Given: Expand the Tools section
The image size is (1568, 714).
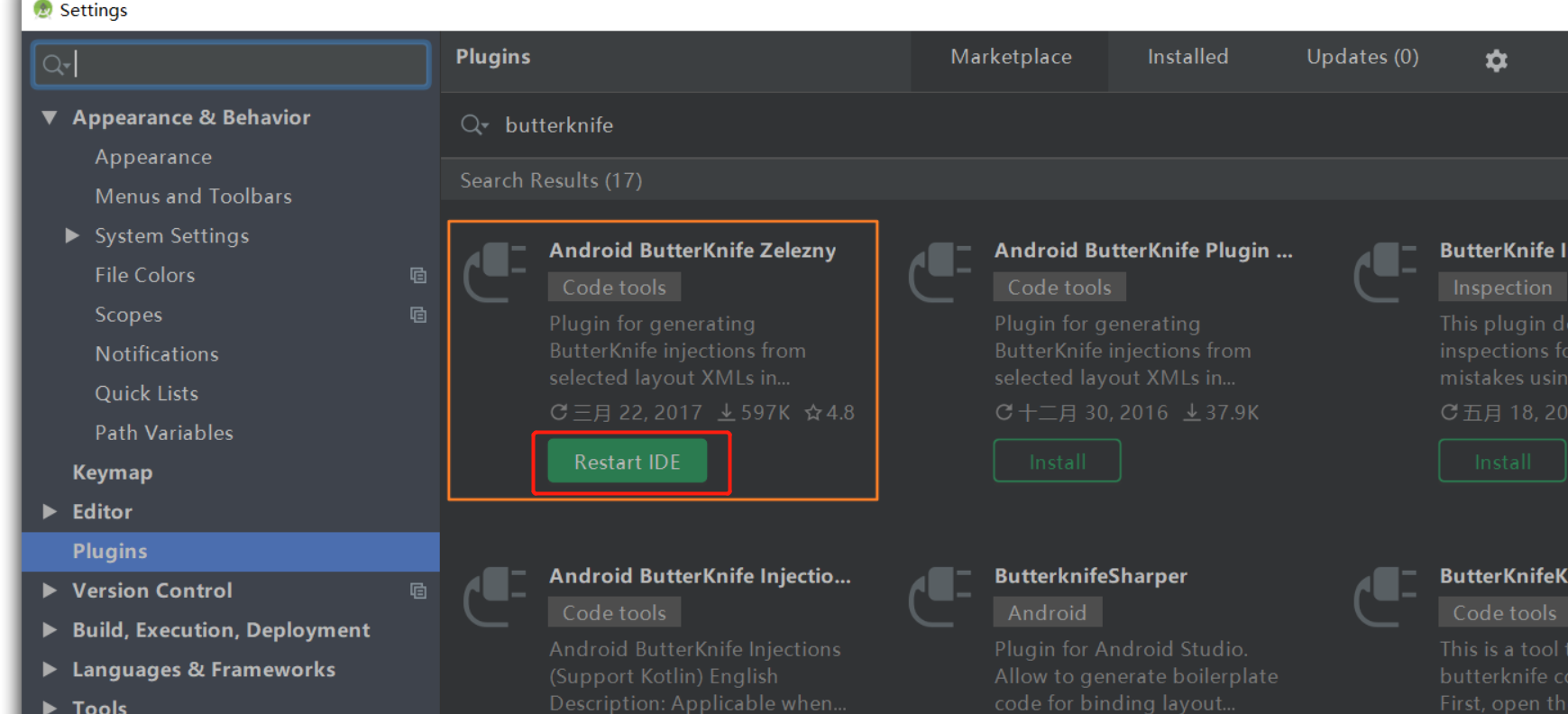Looking at the screenshot, I should 50,707.
